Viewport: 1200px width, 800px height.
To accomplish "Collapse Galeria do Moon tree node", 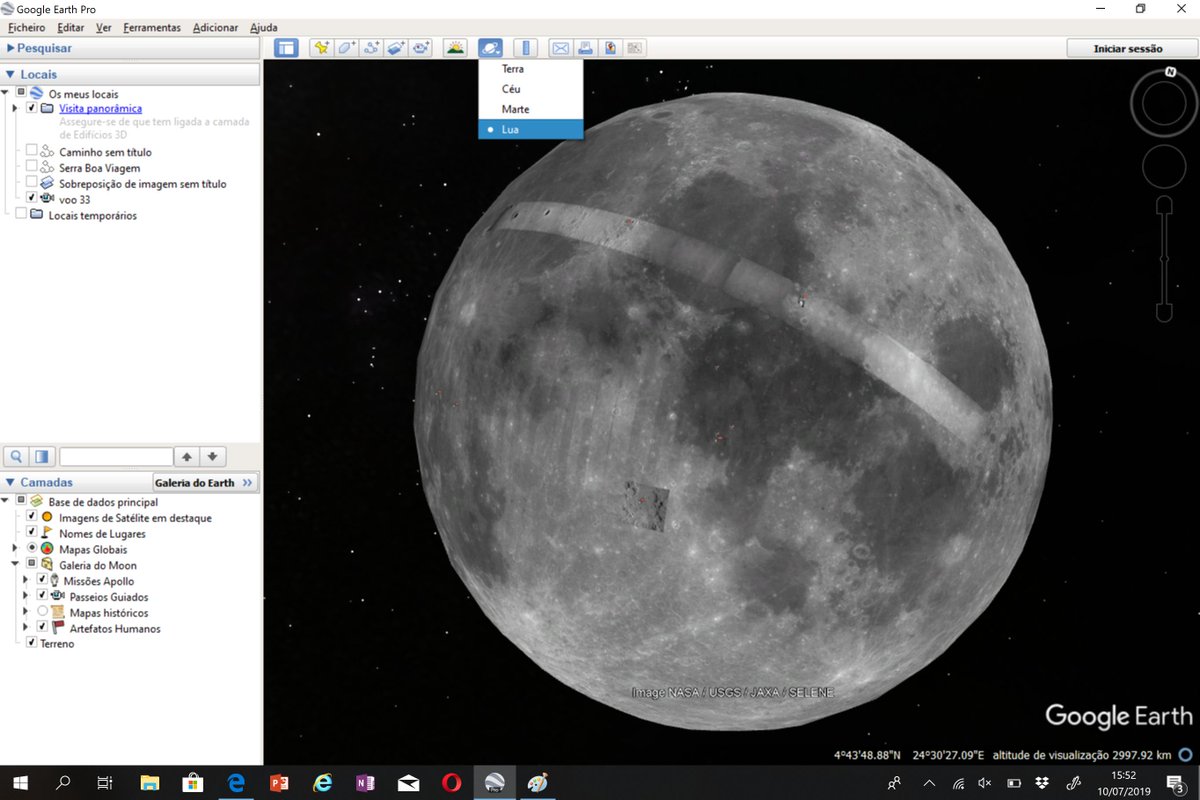I will pos(15,564).
